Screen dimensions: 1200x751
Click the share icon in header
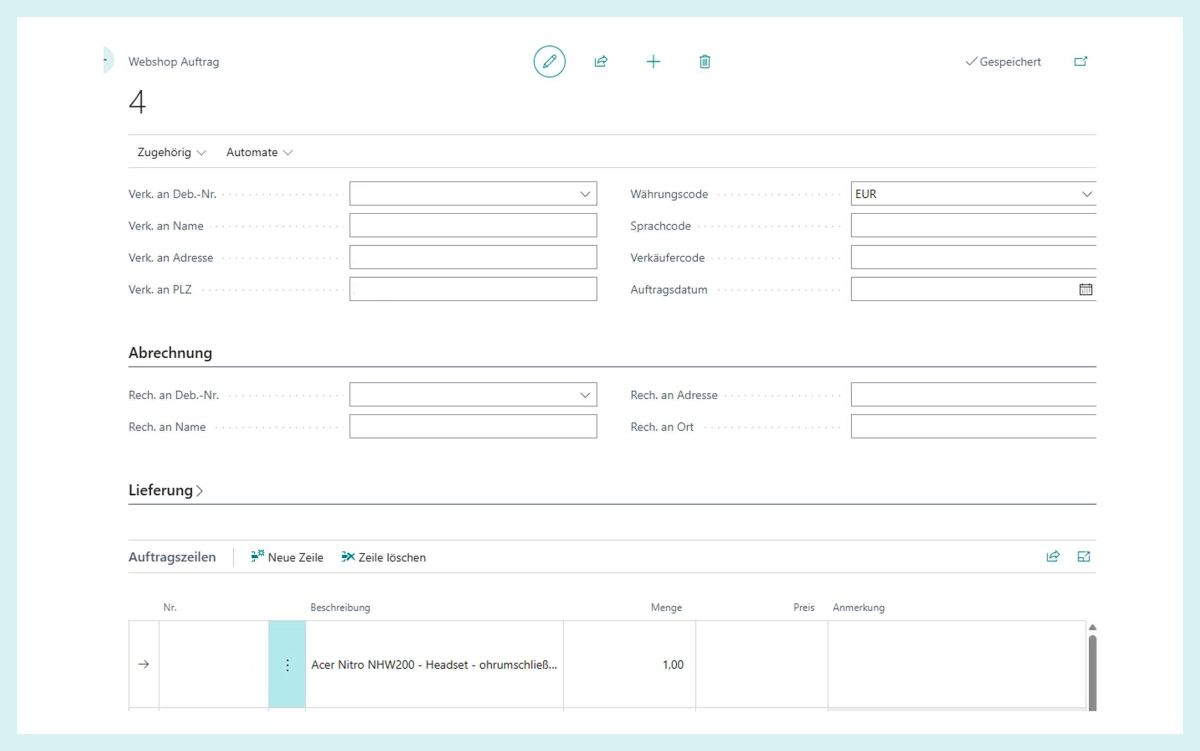tap(601, 62)
